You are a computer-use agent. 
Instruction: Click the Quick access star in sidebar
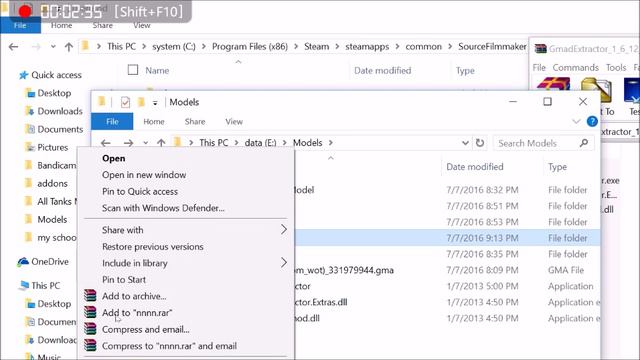click(24, 75)
